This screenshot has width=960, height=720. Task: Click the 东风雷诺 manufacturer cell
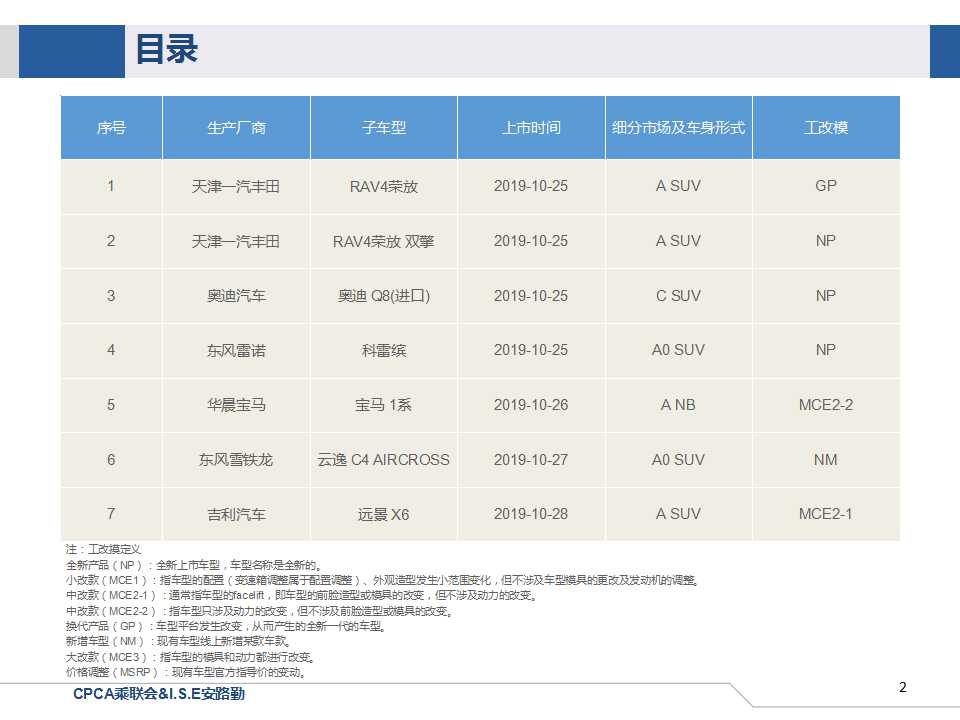tap(236, 350)
